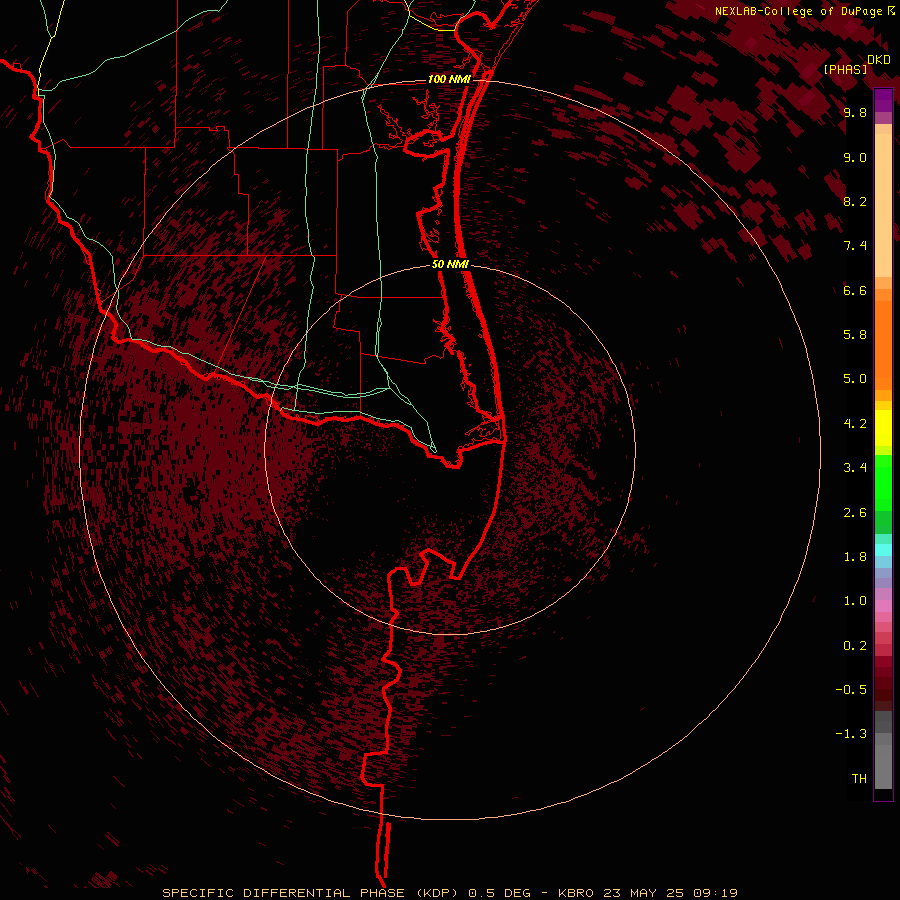Click the 4.2 scale value
The width and height of the screenshot is (900, 900).
point(855,424)
